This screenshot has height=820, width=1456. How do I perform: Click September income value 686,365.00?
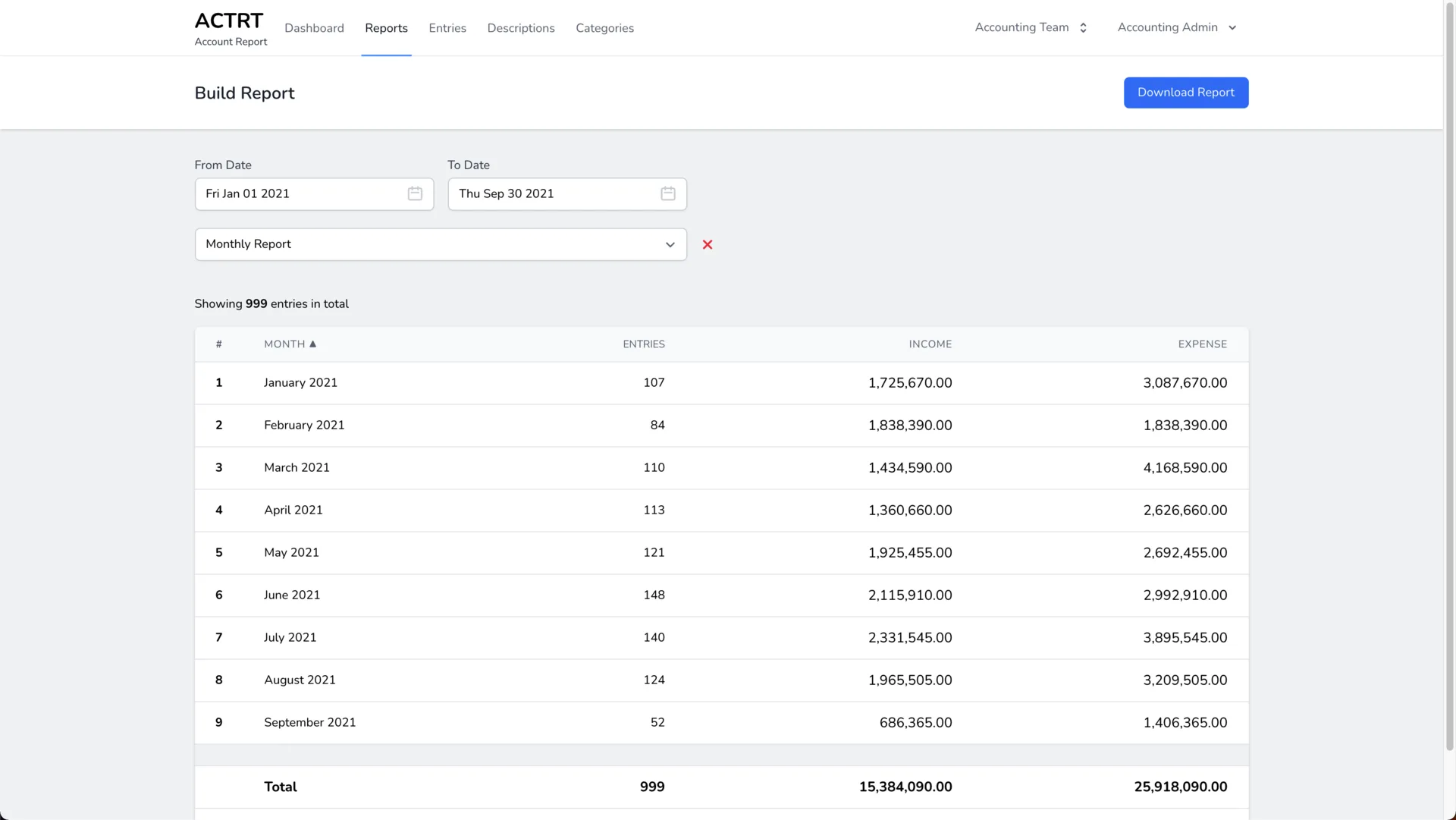point(915,723)
